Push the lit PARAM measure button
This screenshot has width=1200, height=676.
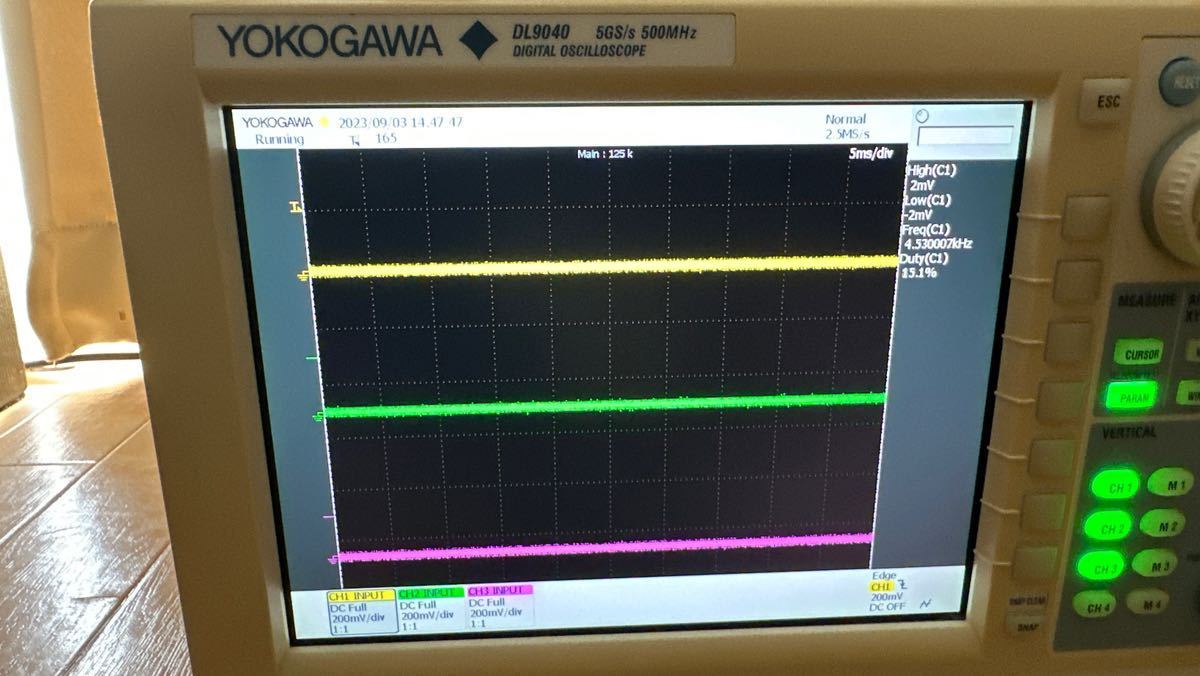point(1132,397)
